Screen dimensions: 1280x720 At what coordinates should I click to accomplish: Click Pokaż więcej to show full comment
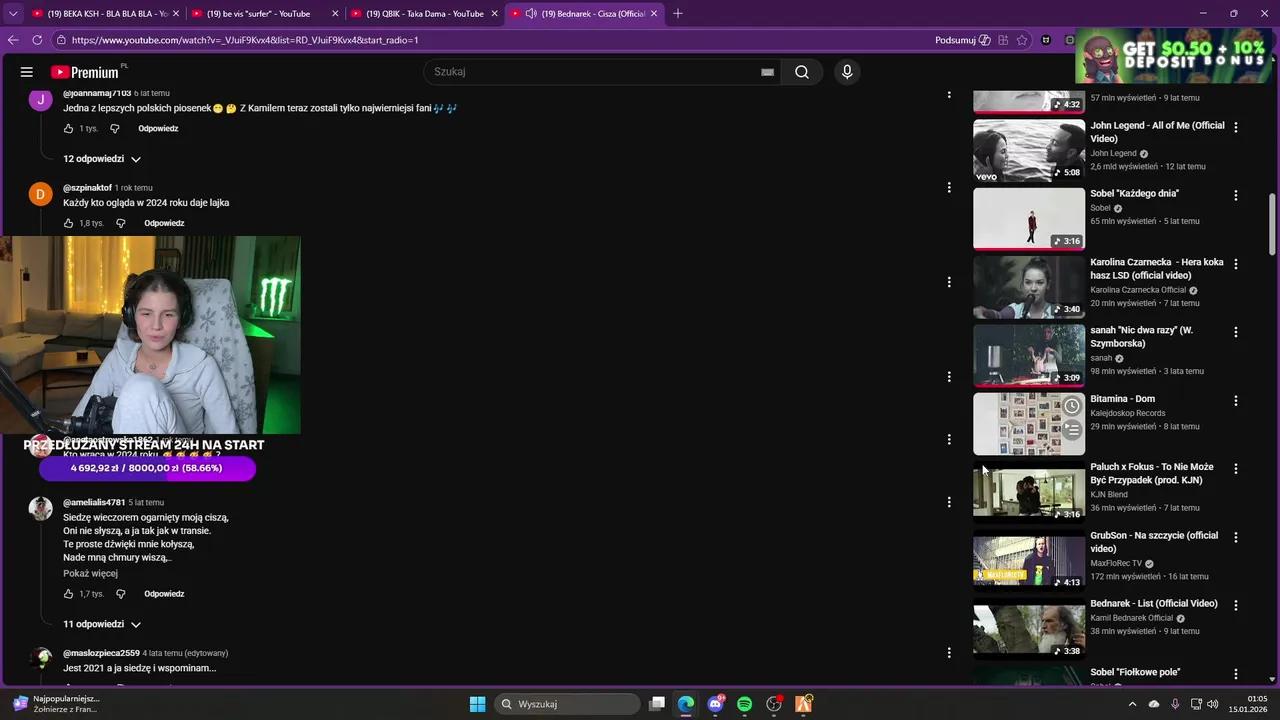pos(90,573)
